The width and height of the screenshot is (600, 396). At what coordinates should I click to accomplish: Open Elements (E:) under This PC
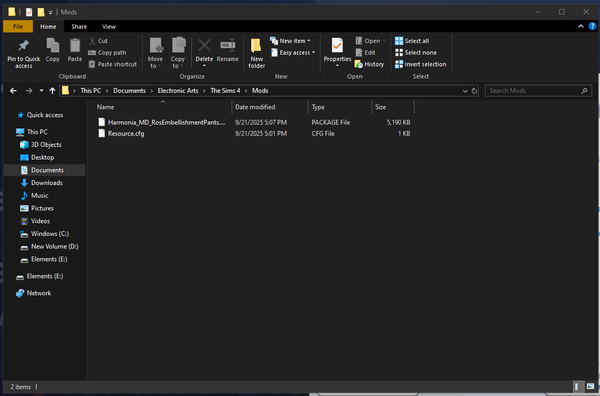(x=49, y=259)
